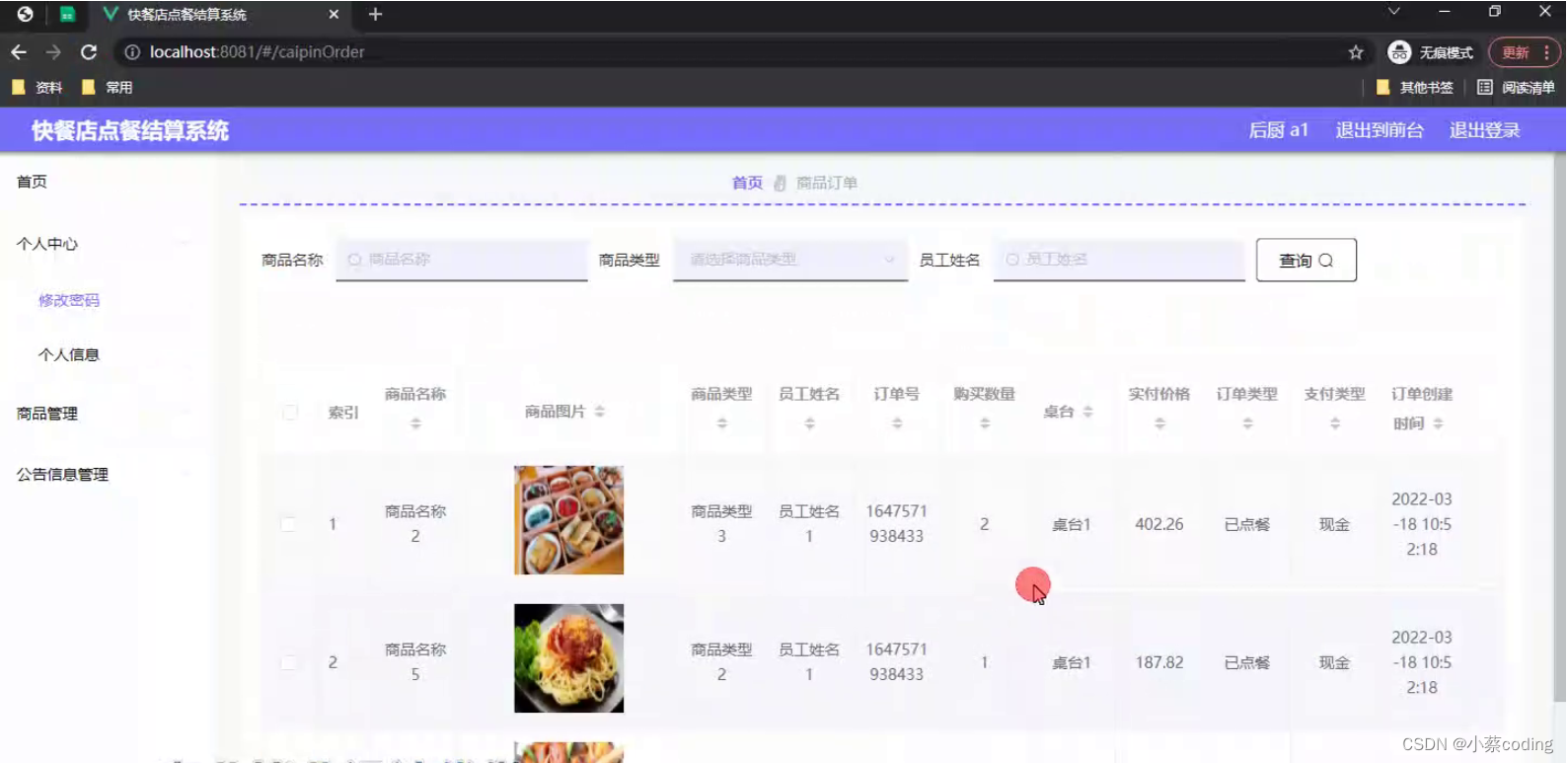This screenshot has height=763, width=1568.
Task: Close the 快餐店点餐结算系统 browser tab
Action: pyautogui.click(x=334, y=15)
